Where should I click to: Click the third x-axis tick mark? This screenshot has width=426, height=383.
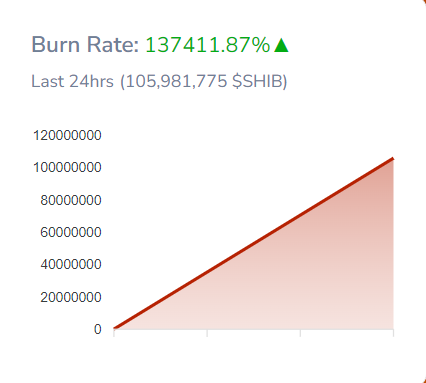tap(300, 333)
